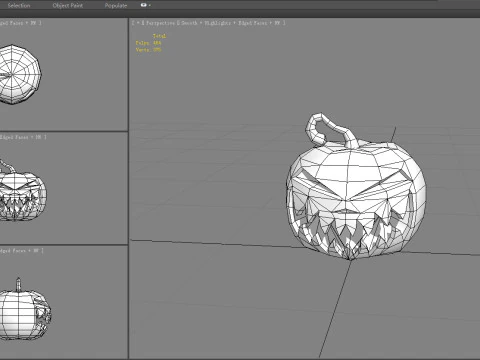Click the yellow Polys statistic text
The width and height of the screenshot is (480, 360).
tap(148, 43)
